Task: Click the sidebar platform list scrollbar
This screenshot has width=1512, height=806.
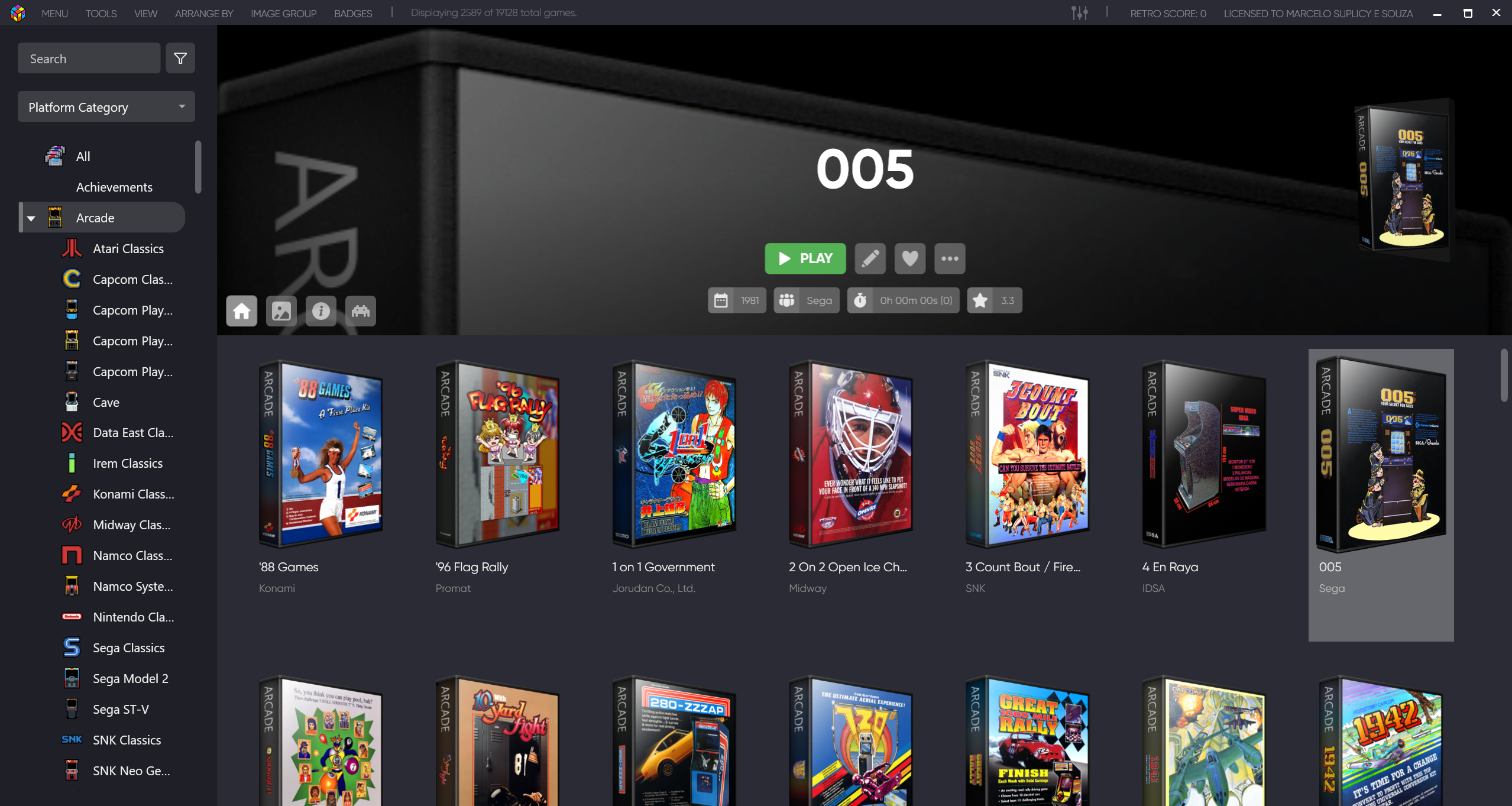Action: (x=199, y=167)
